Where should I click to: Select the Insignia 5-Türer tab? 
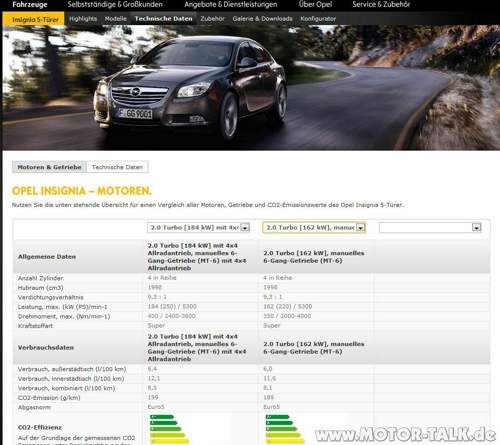[33, 19]
